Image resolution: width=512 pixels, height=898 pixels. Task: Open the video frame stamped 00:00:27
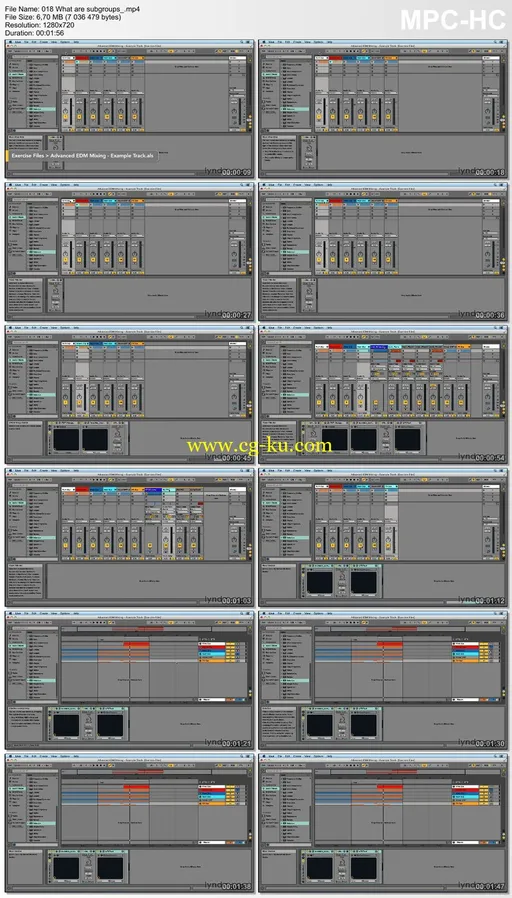[x=129, y=252]
